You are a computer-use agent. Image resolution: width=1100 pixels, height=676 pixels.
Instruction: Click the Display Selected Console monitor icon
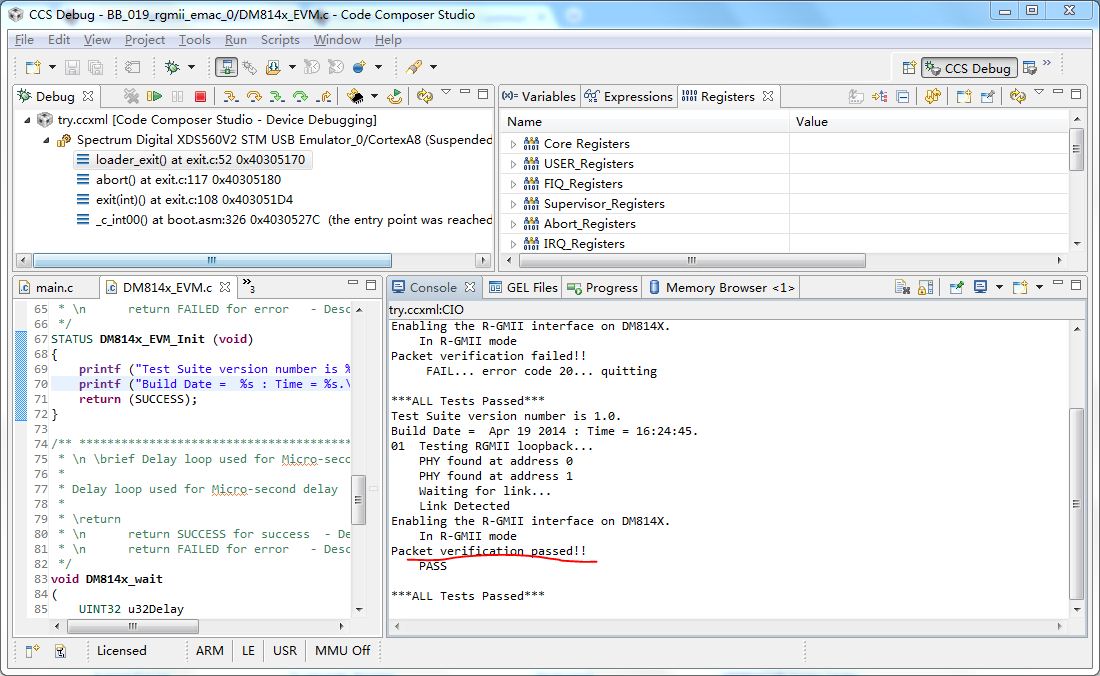980,287
